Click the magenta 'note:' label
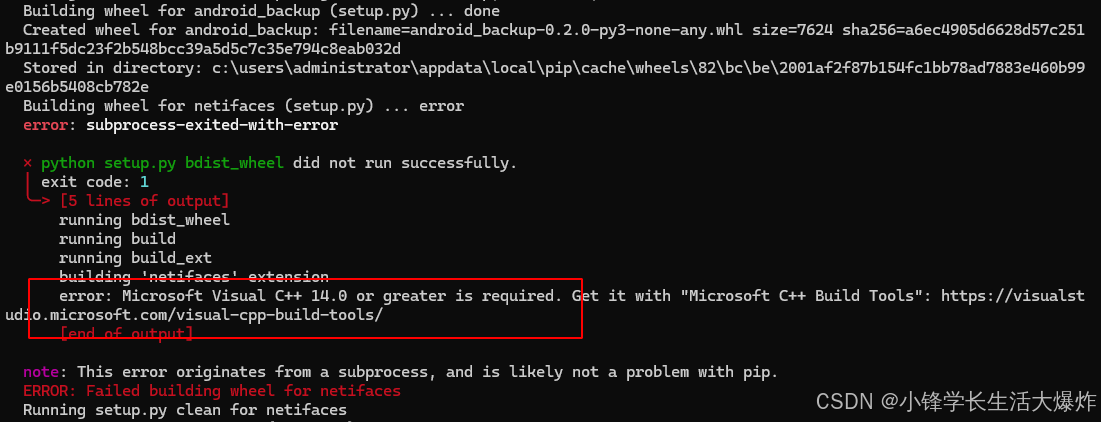Screen dimensions: 1101x422 pos(46,372)
